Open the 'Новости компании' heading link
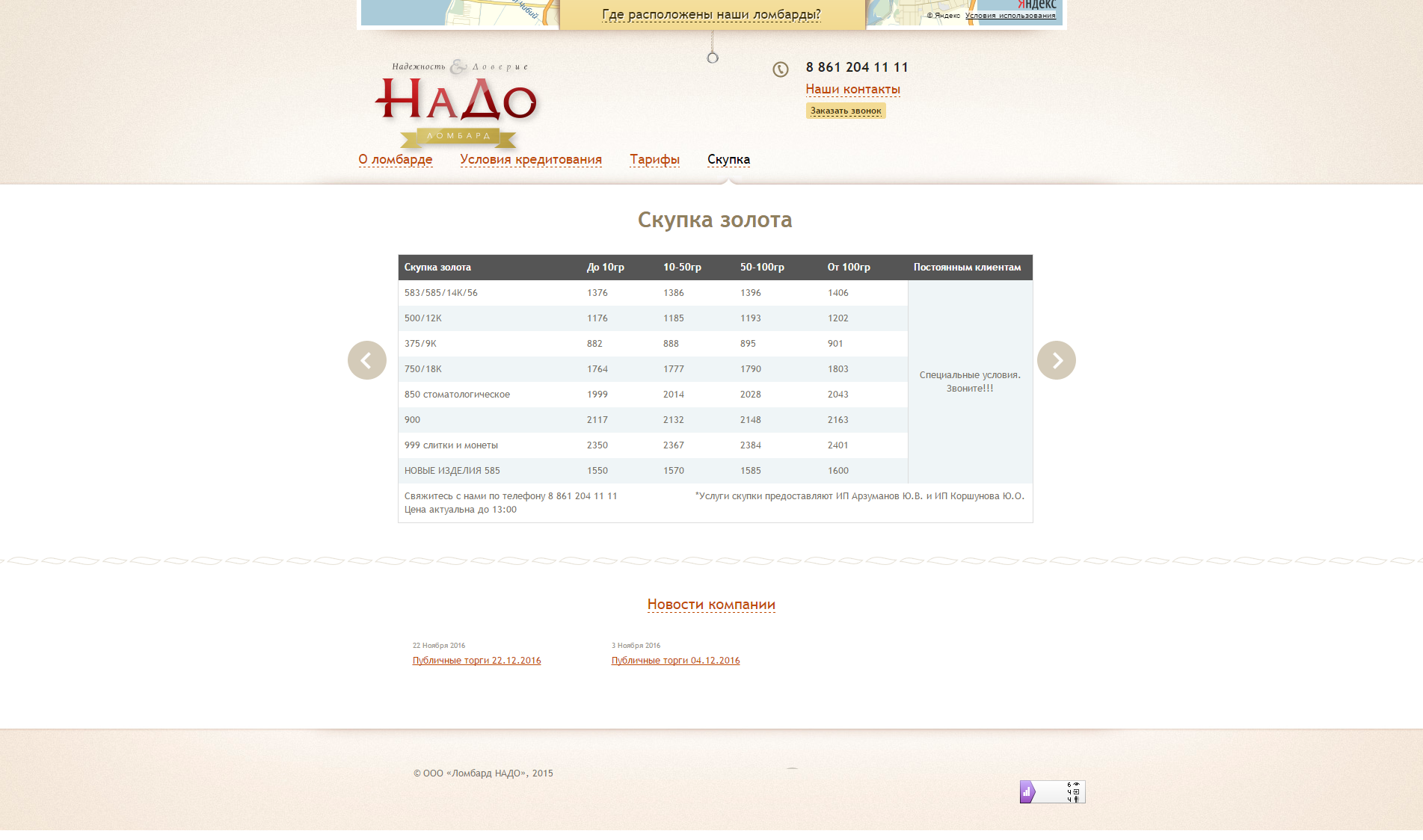The image size is (1423, 840). point(711,604)
